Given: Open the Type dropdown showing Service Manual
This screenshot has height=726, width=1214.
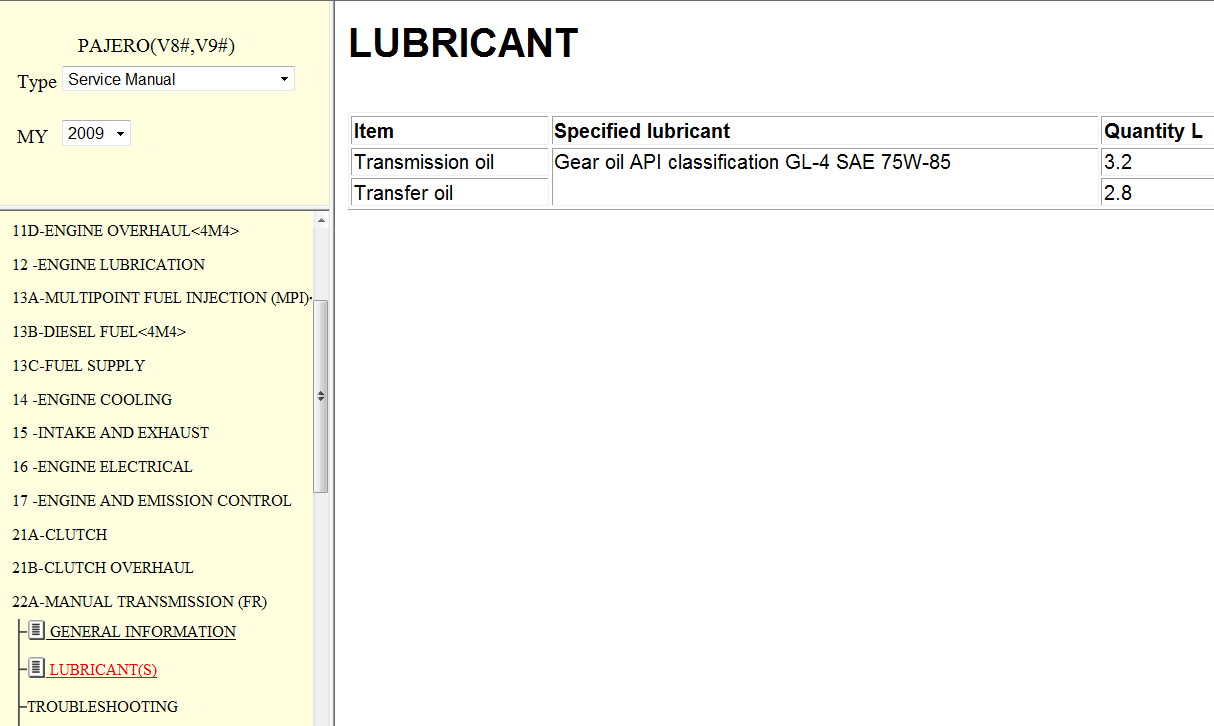Looking at the screenshot, I should pyautogui.click(x=178, y=79).
